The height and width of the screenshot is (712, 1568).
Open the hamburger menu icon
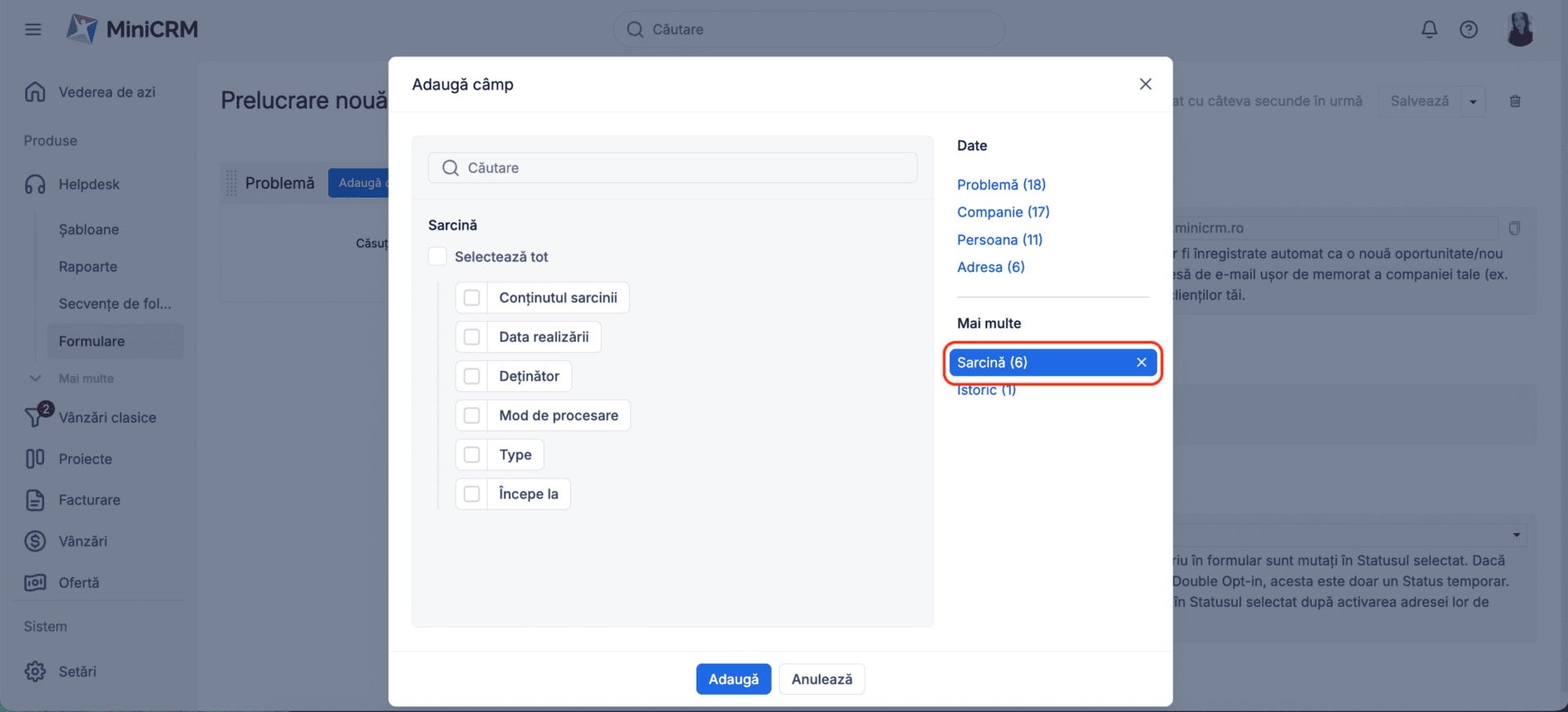[x=33, y=29]
